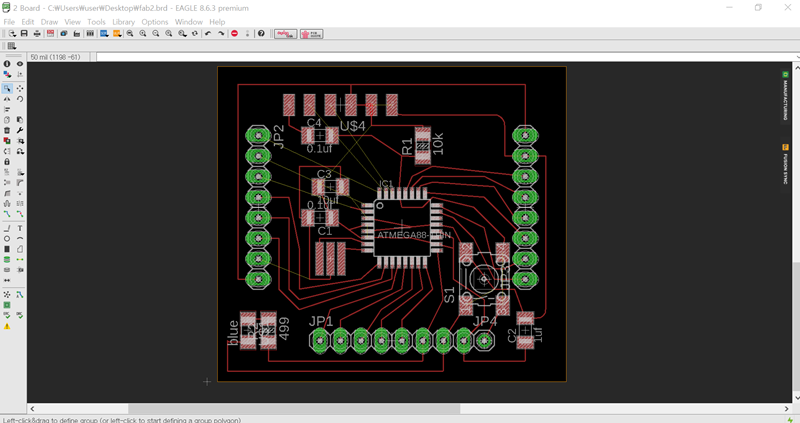
Task: Select the Rectangle tool
Action: 7,249
